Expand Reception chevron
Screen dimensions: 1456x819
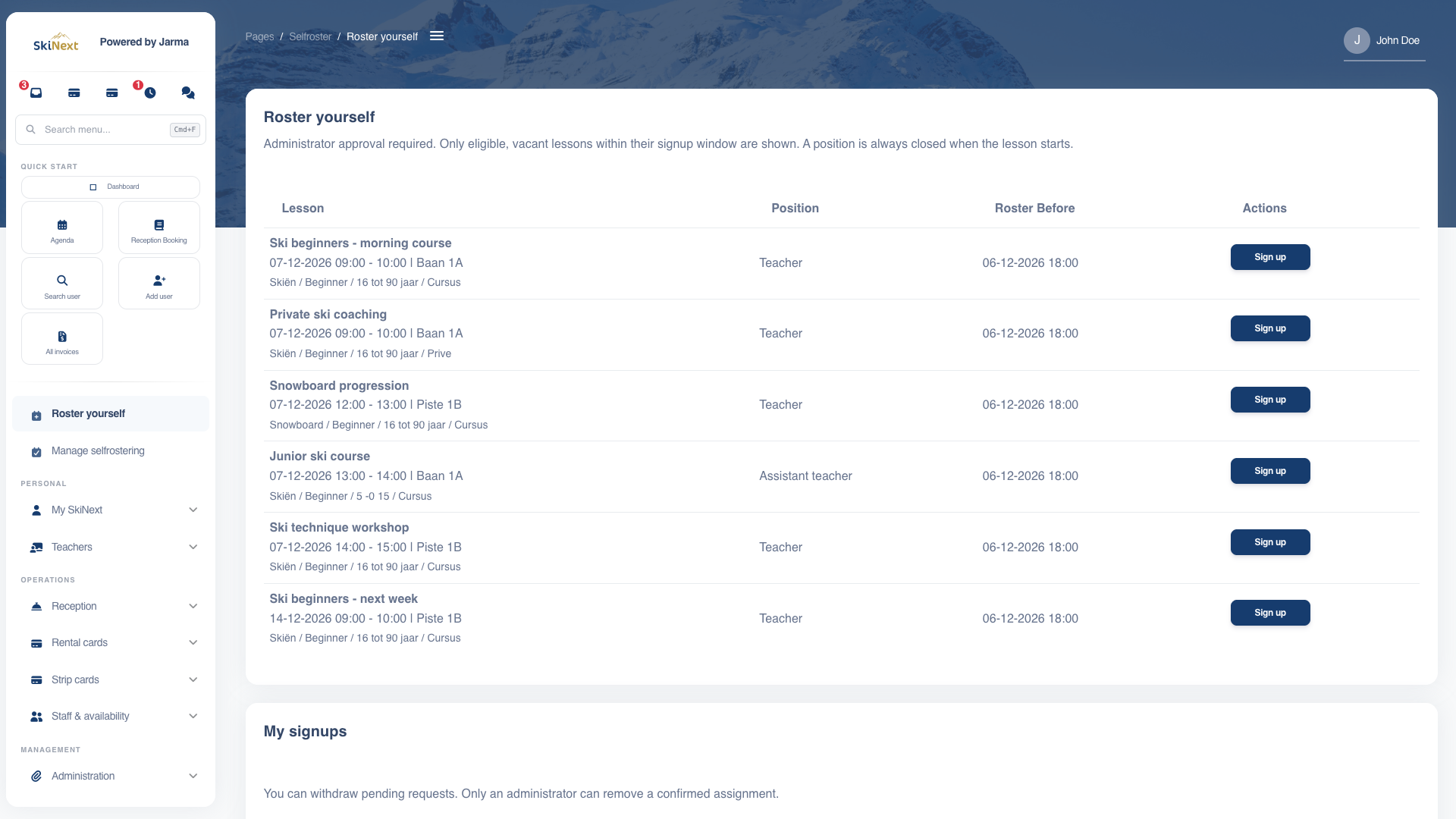click(x=193, y=607)
